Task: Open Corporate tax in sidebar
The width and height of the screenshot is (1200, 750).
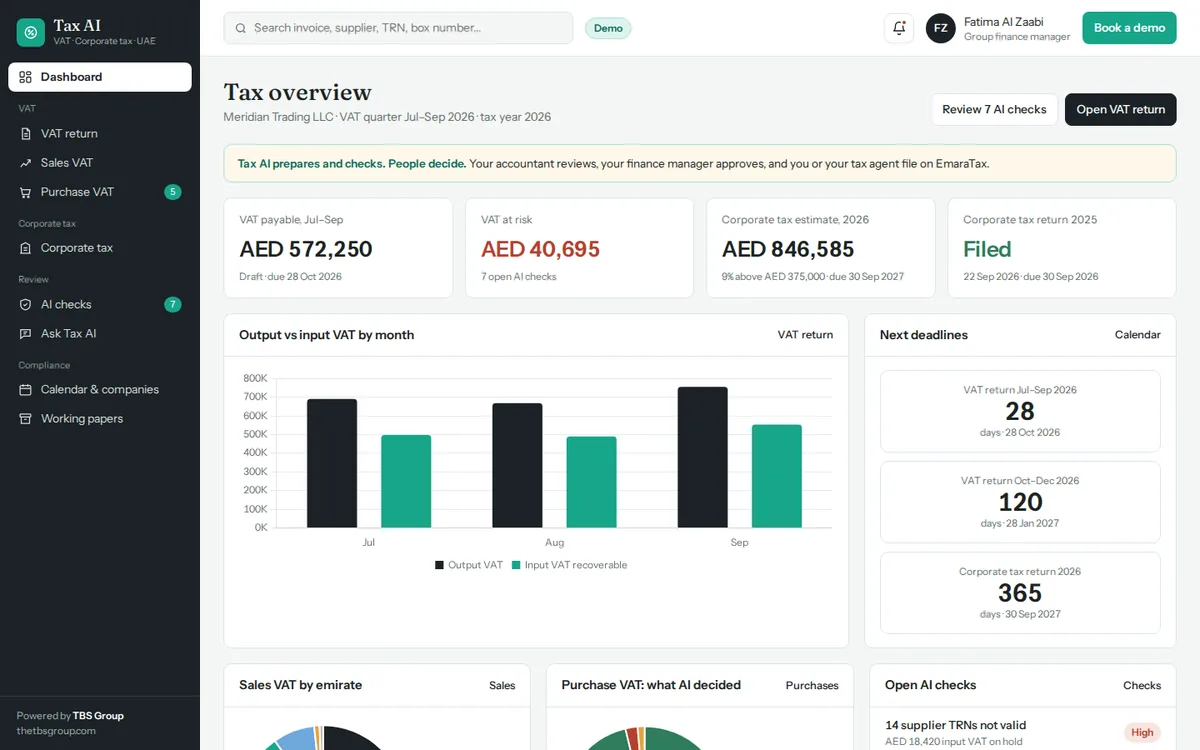Action: (x=100, y=248)
